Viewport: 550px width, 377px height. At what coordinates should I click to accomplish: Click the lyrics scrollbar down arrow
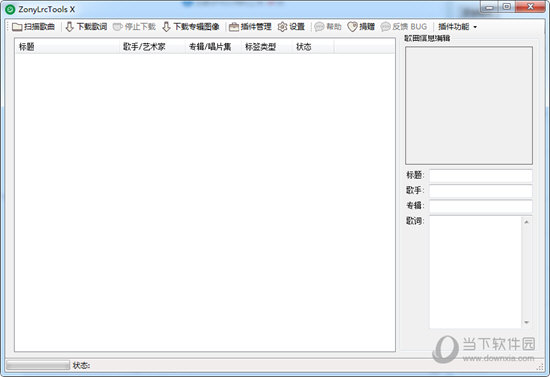[x=526, y=323]
